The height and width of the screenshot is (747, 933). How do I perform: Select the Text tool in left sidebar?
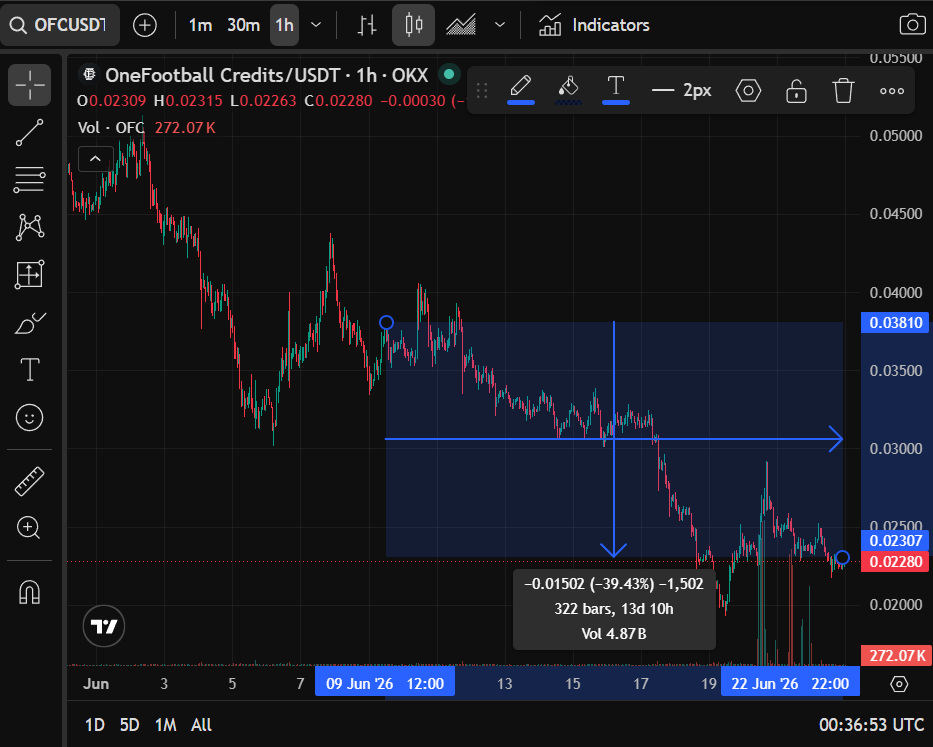29,370
